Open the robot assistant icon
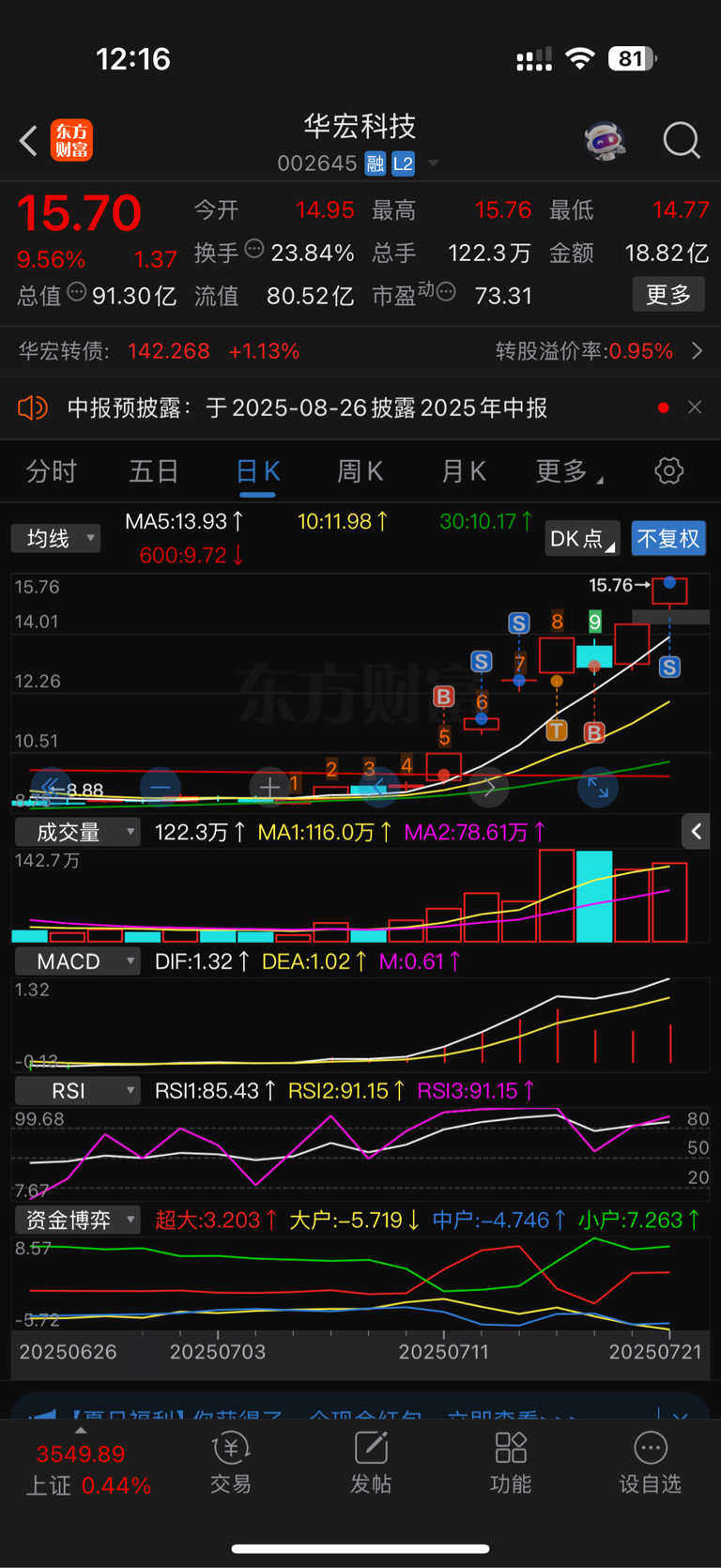This screenshot has width=721, height=1568. (606, 141)
